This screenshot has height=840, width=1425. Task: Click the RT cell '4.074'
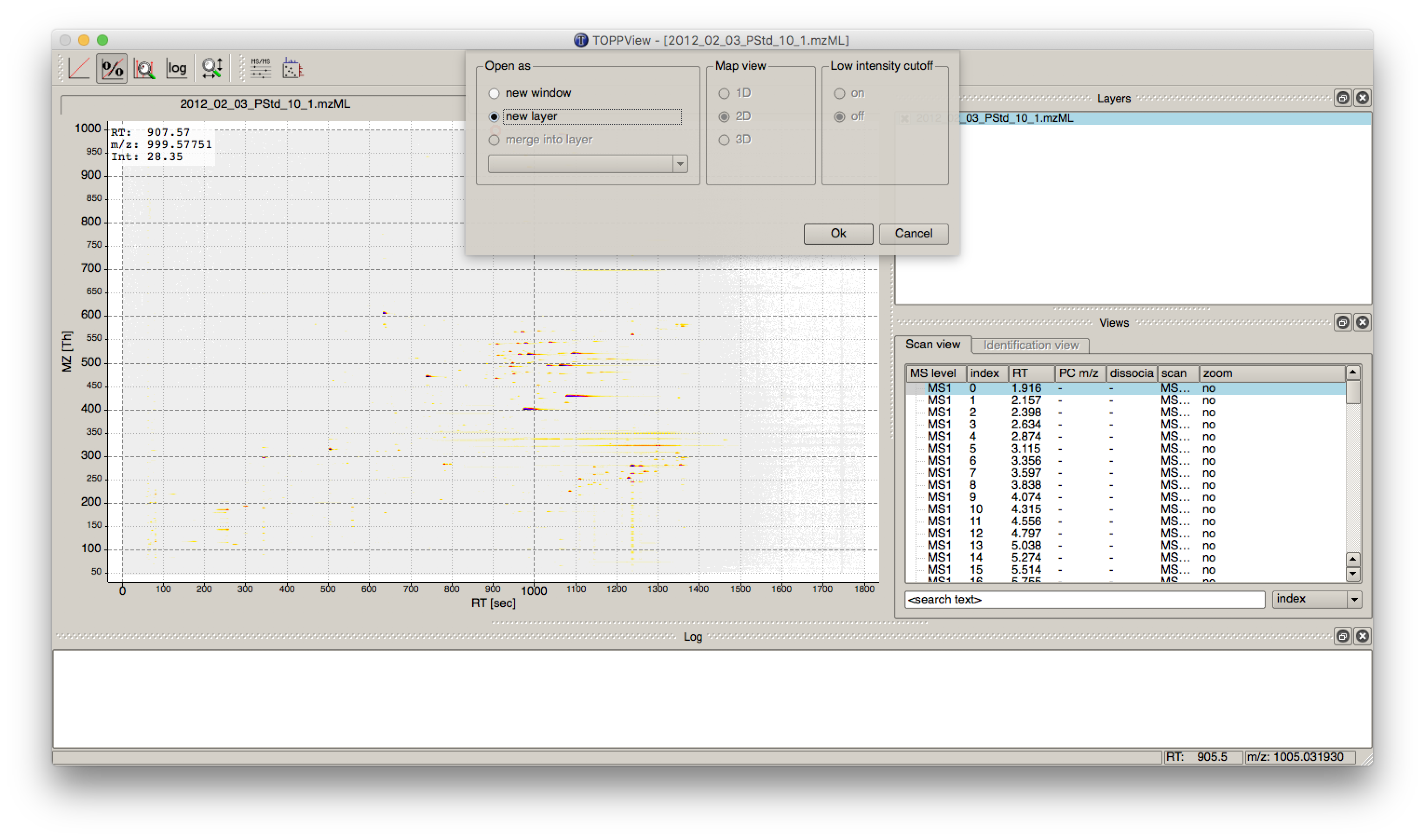coord(1025,498)
